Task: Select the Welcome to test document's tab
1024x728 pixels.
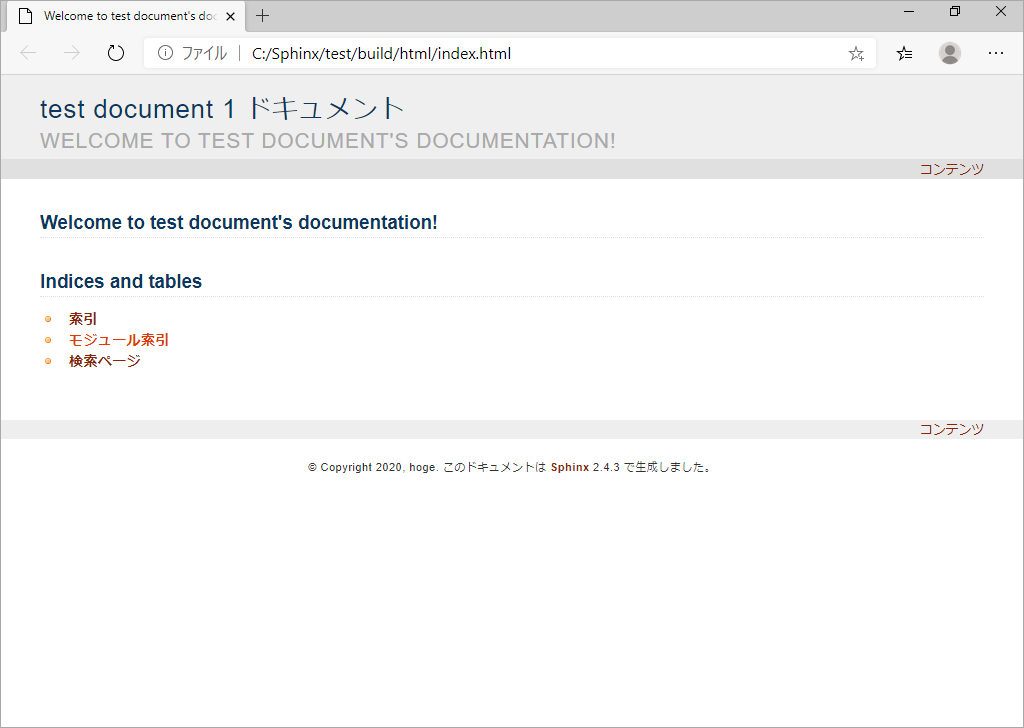Action: (x=126, y=16)
